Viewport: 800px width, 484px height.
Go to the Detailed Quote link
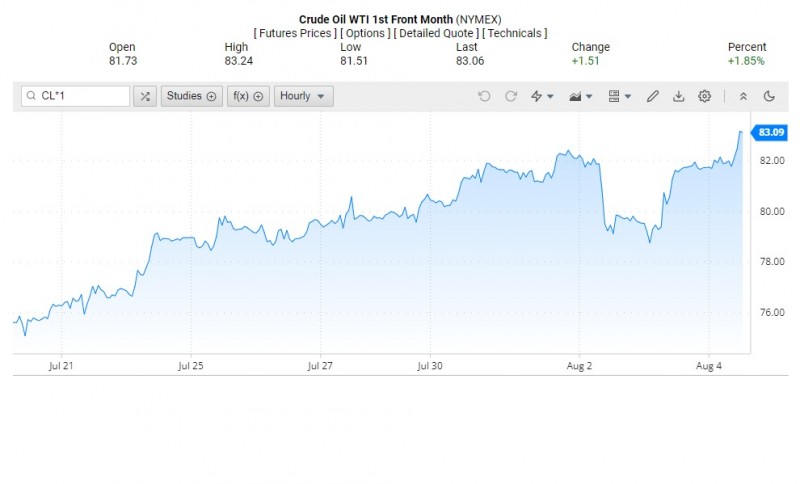click(435, 33)
